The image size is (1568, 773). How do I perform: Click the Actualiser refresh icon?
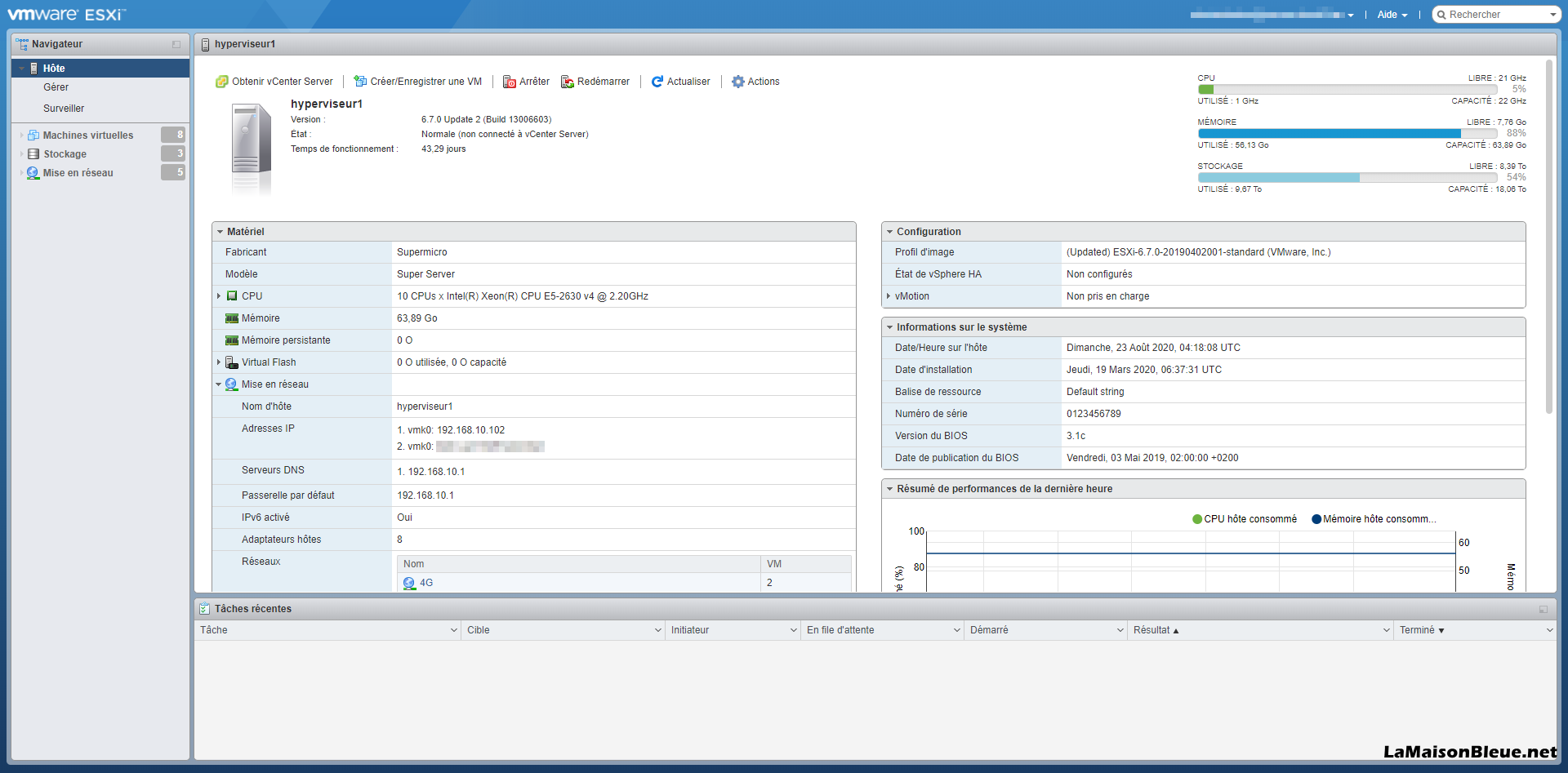pos(657,82)
